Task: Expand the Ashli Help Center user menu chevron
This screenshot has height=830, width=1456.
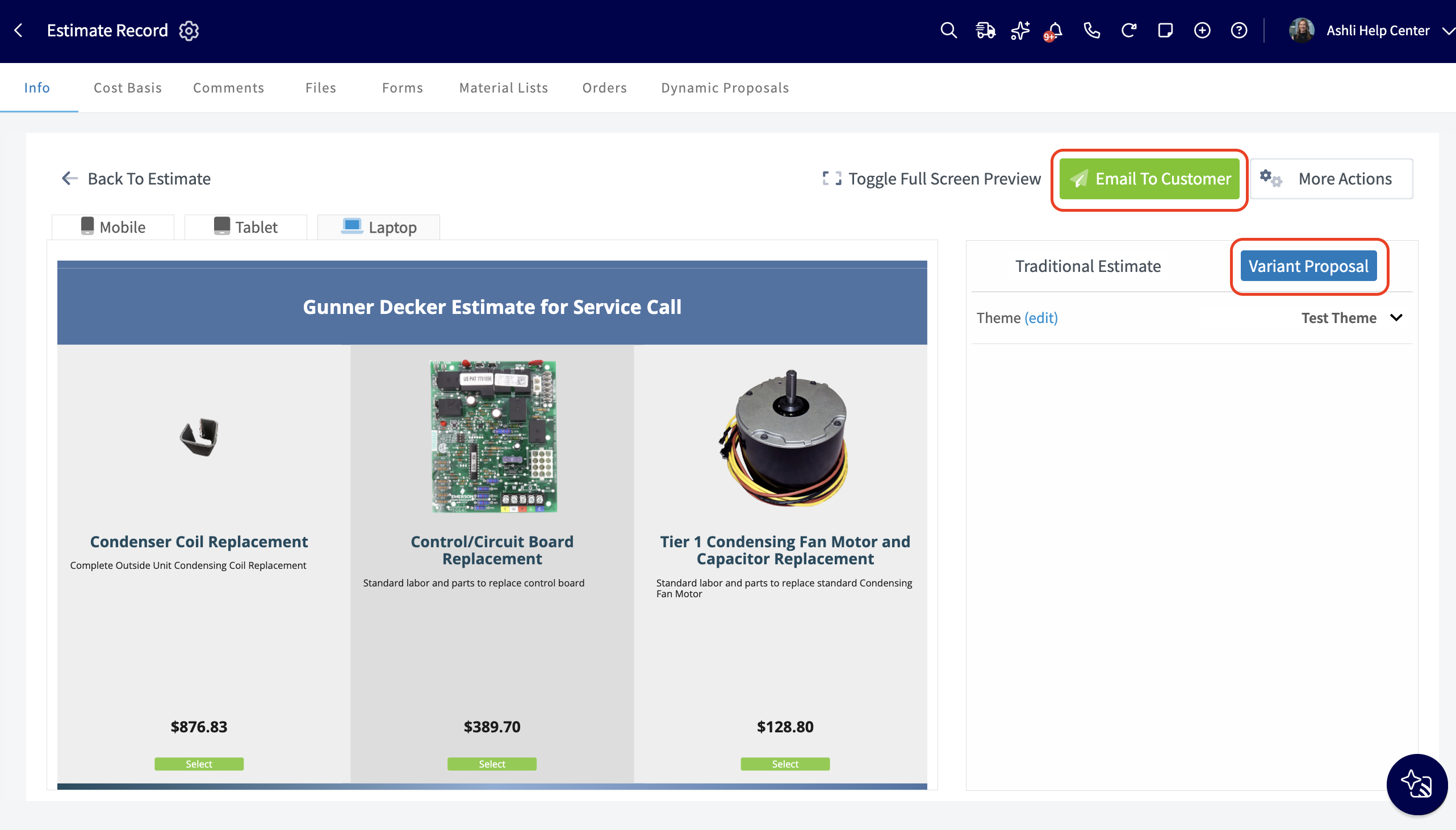Action: pos(1448,31)
